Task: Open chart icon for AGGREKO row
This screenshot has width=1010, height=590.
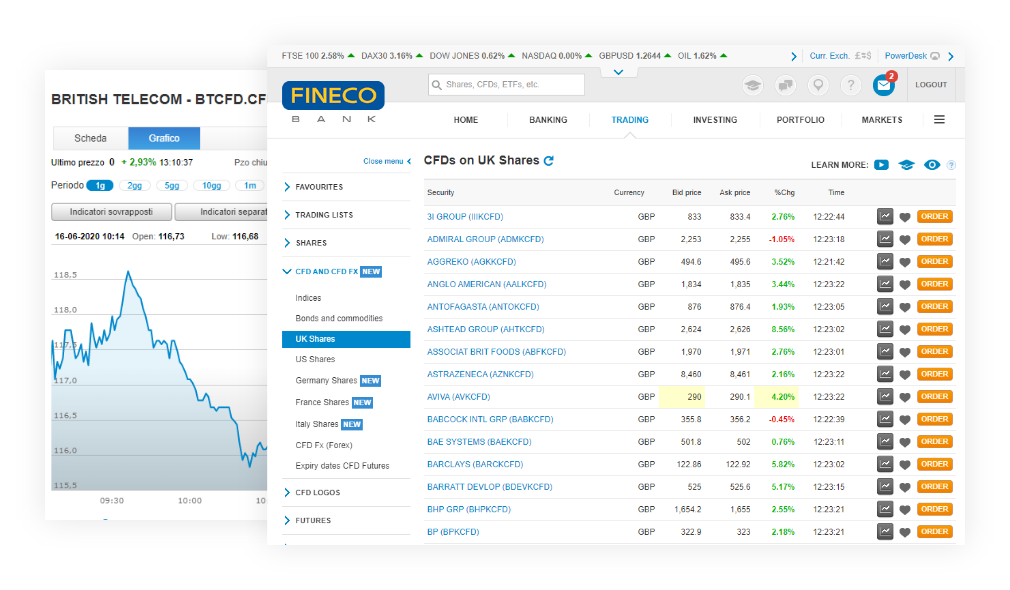Action: tap(885, 262)
